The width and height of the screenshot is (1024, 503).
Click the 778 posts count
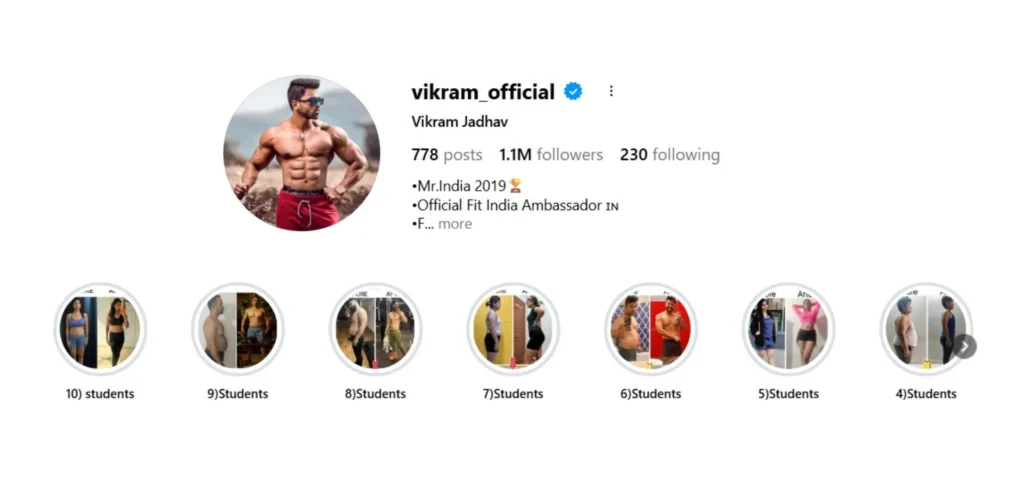click(447, 155)
